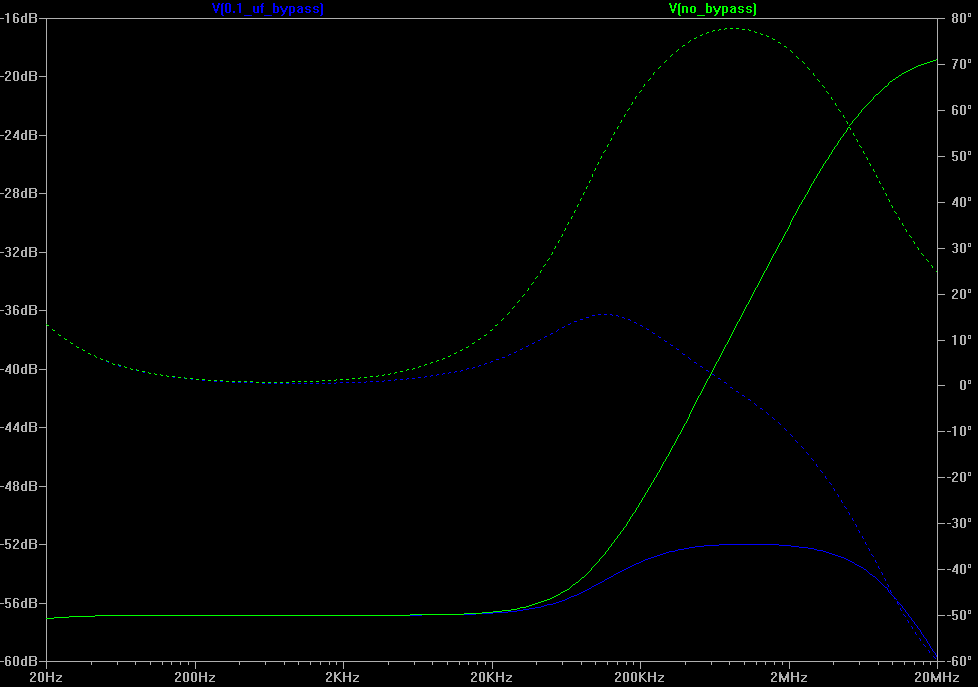This screenshot has height=687, width=978.
Task: Click the peak of the blue dotted phase curve
Action: (604, 314)
